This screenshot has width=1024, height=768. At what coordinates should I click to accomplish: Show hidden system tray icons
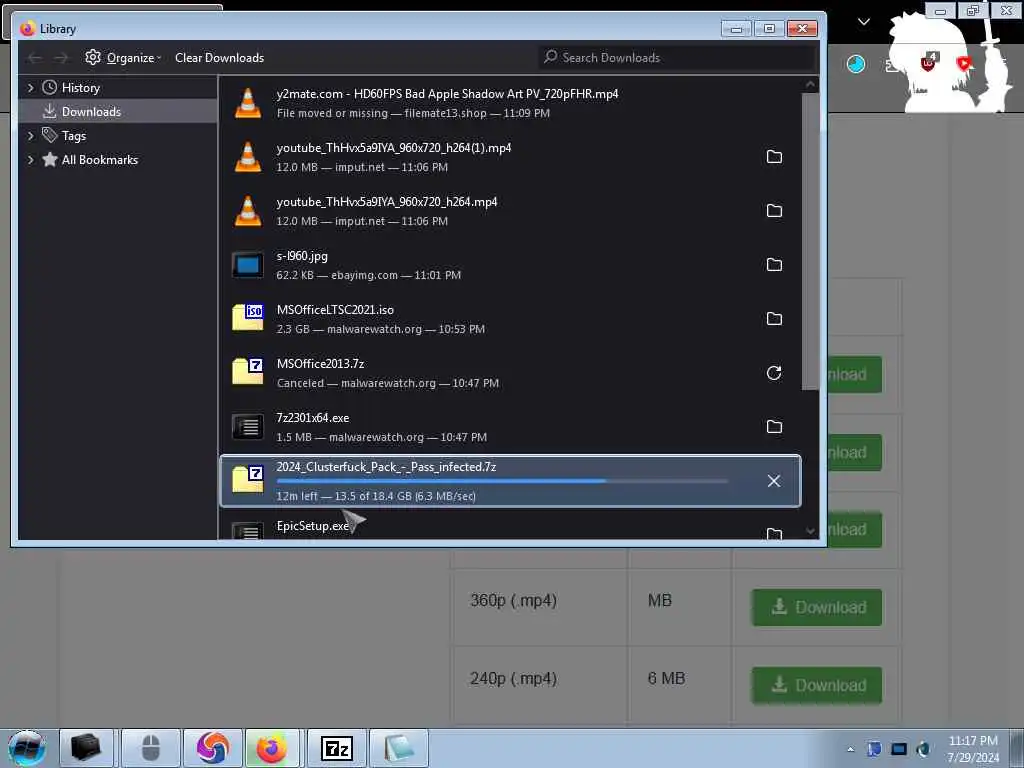[850, 749]
